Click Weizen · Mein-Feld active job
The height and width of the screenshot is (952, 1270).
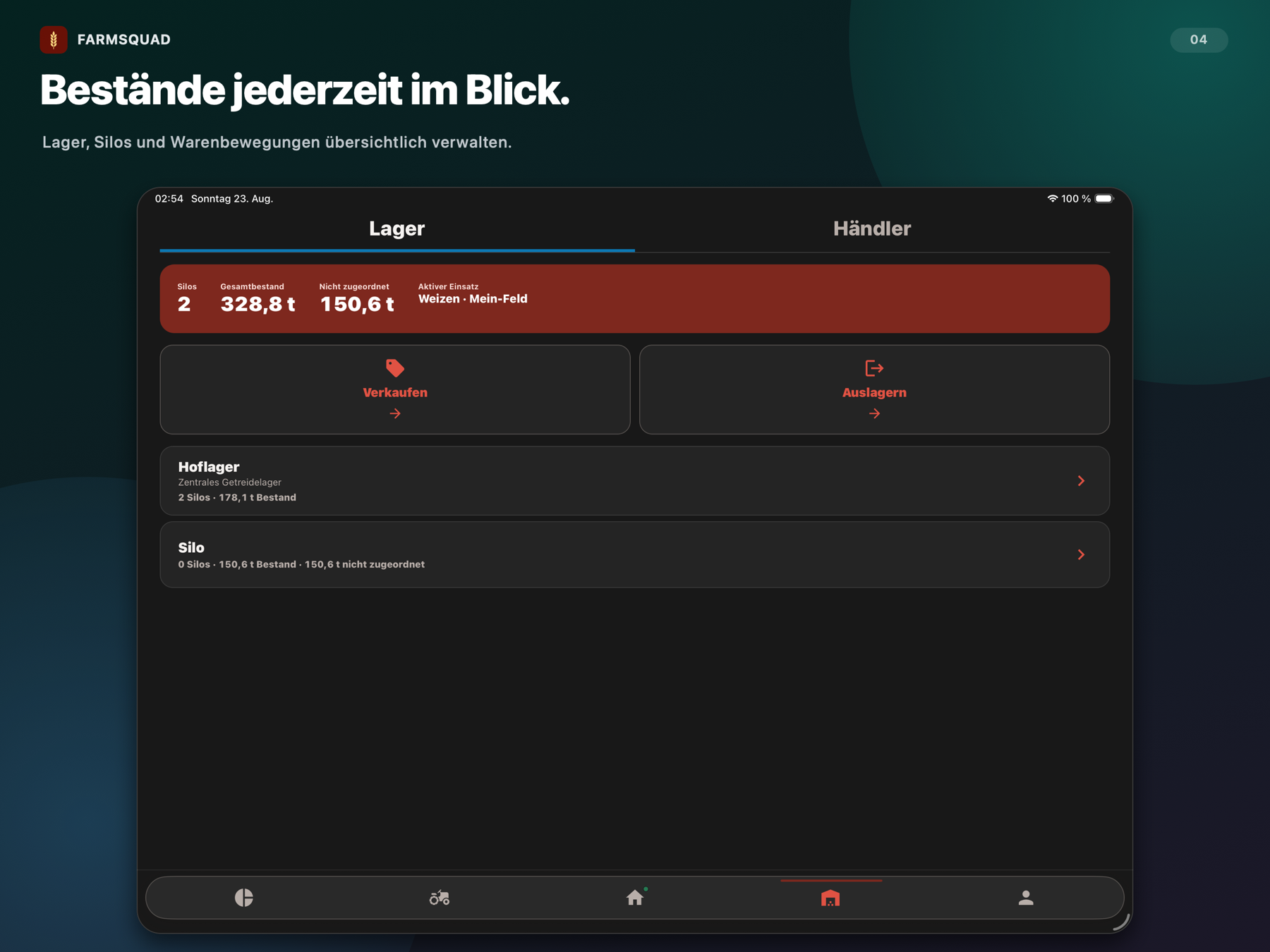click(x=473, y=299)
